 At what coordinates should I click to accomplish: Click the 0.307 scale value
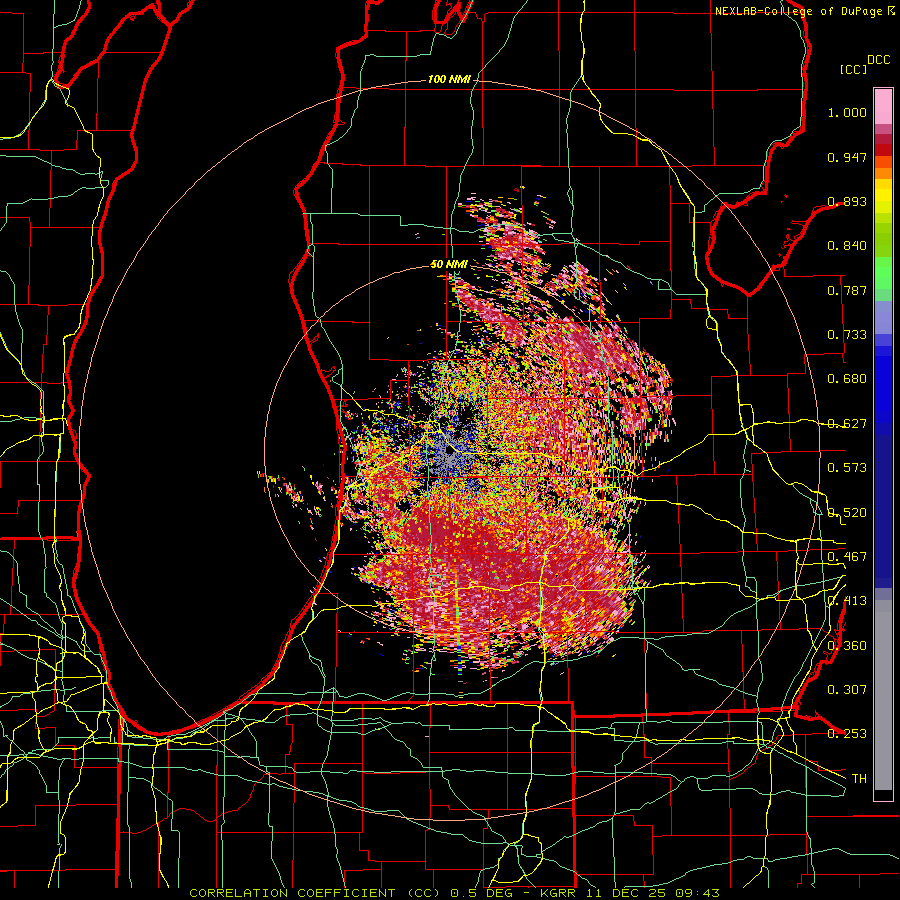pos(847,690)
